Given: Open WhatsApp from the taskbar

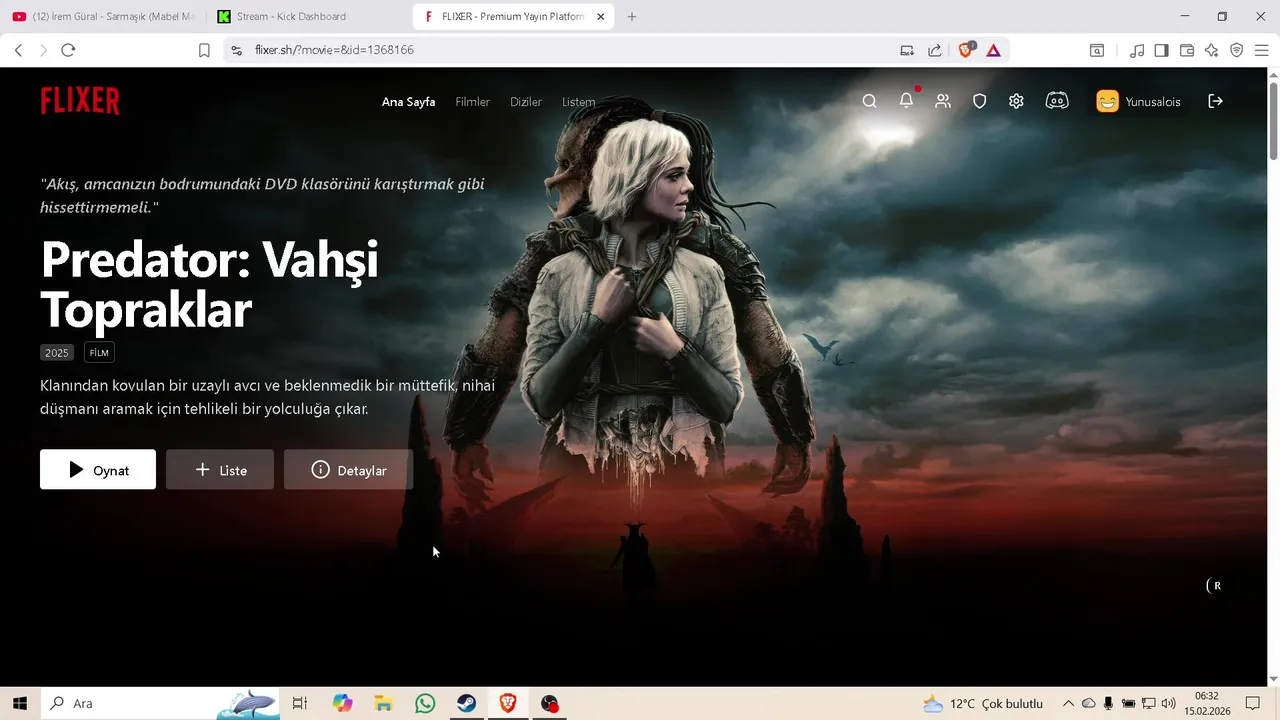Looking at the screenshot, I should [425, 703].
